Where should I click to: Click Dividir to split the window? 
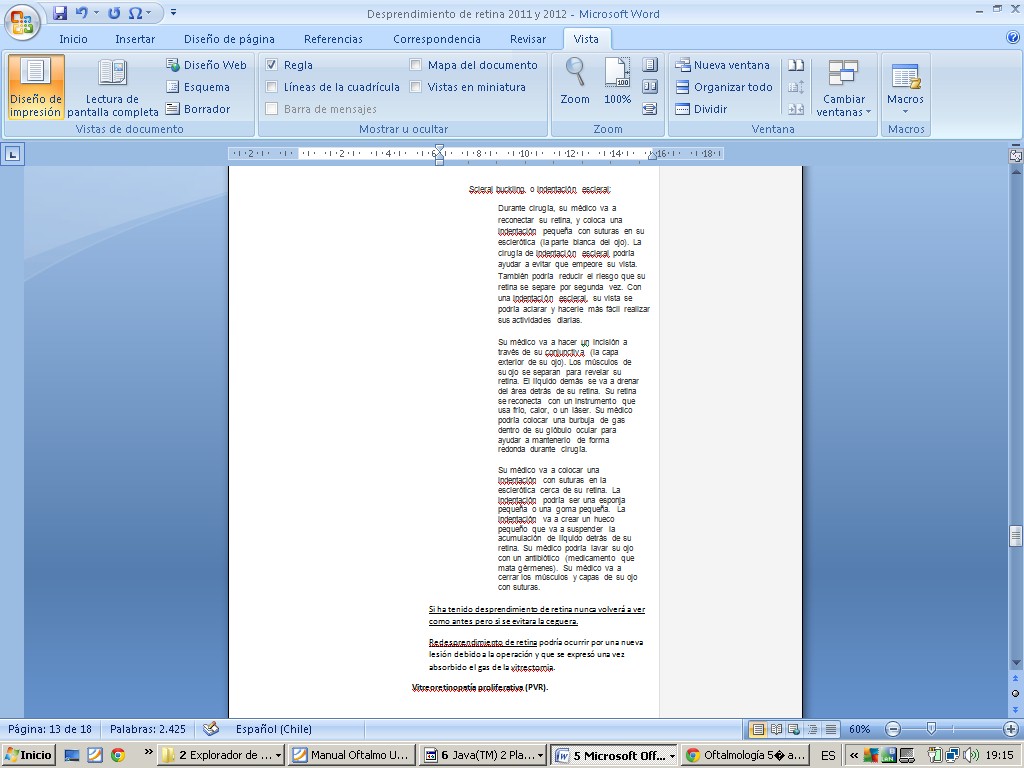[683, 109]
